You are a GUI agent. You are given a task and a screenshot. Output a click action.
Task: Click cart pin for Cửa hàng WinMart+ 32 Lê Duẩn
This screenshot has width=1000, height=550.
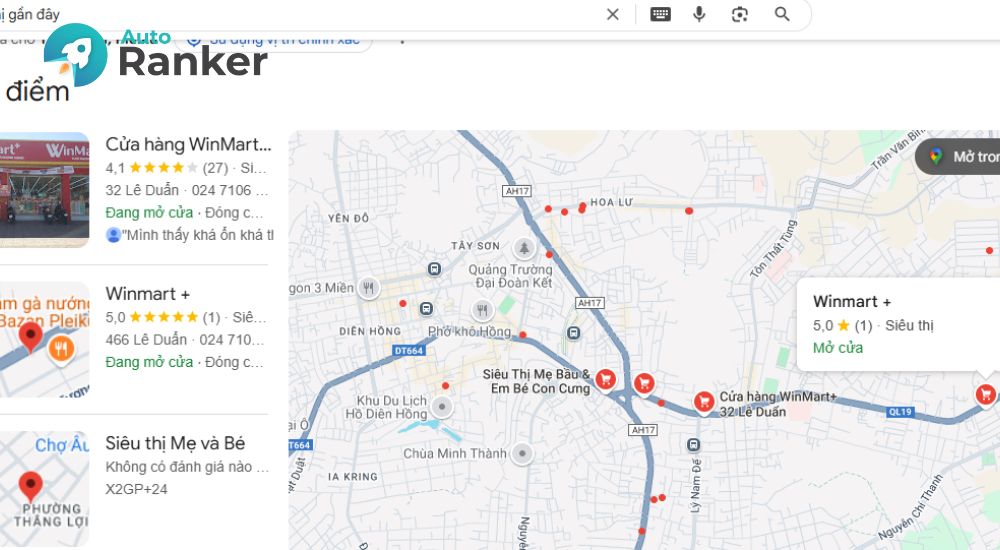click(x=704, y=402)
